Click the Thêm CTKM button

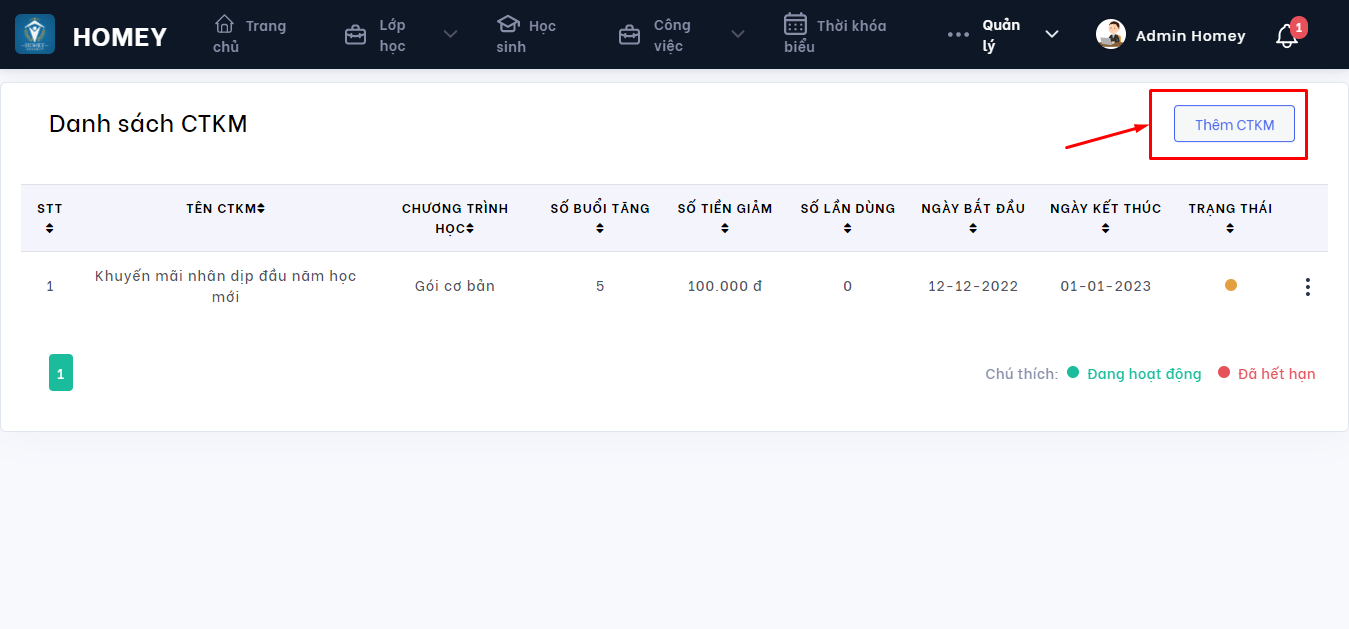coord(1234,124)
